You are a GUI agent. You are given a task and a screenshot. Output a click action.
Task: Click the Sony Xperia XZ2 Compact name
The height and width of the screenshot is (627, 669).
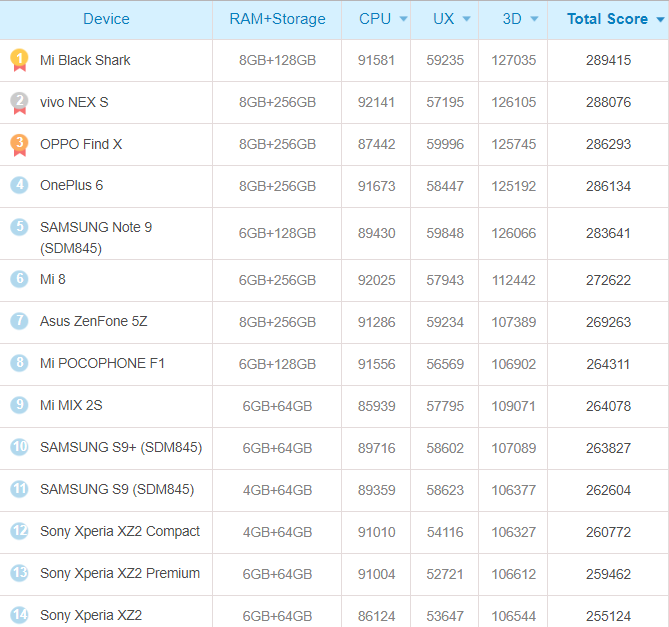pyautogui.click(x=120, y=531)
